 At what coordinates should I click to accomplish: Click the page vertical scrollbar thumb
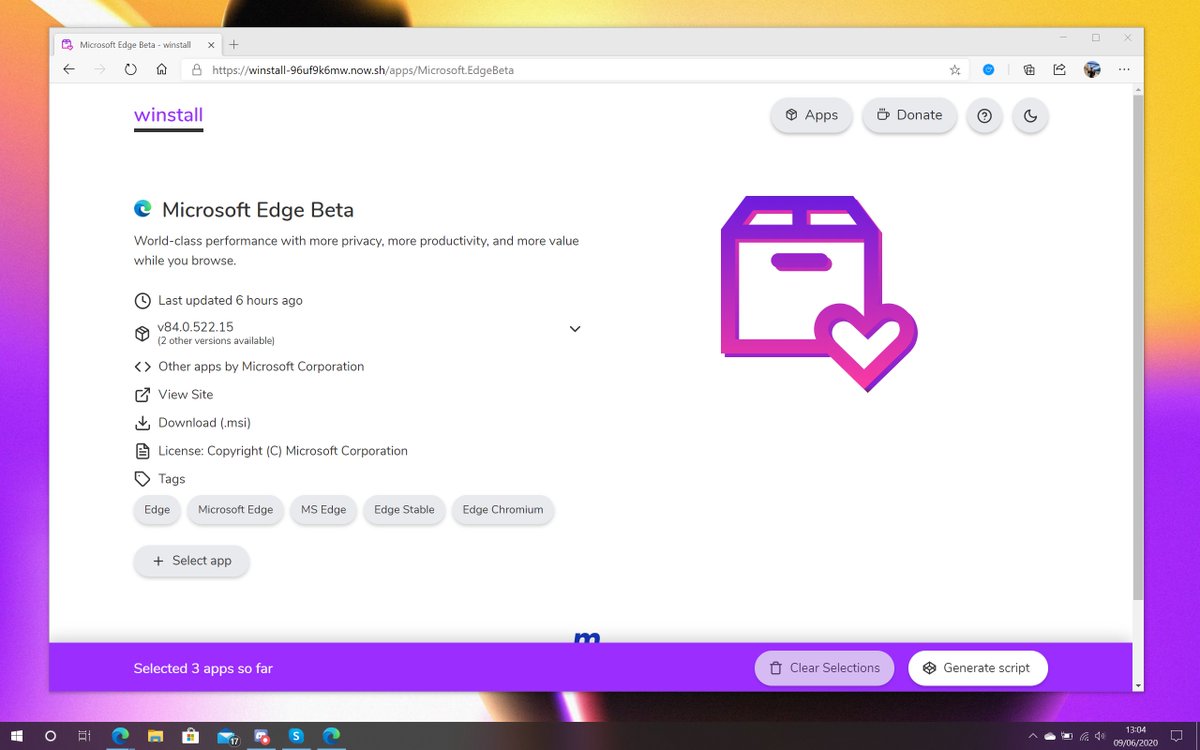(x=1138, y=347)
